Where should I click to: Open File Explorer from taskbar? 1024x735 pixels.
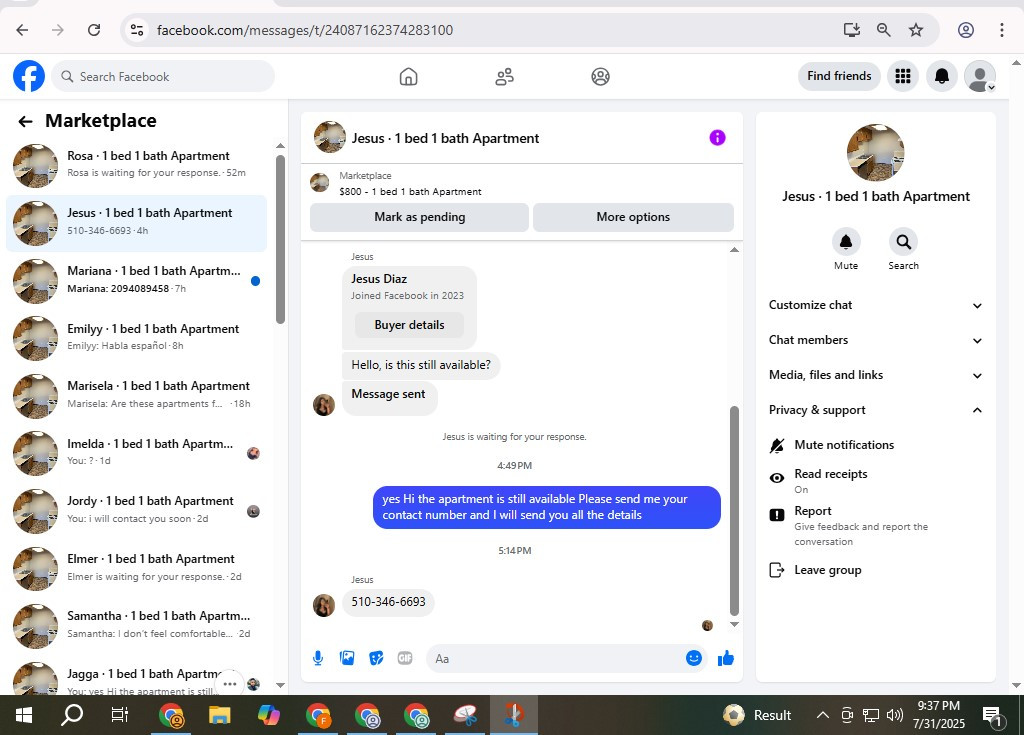tap(219, 715)
